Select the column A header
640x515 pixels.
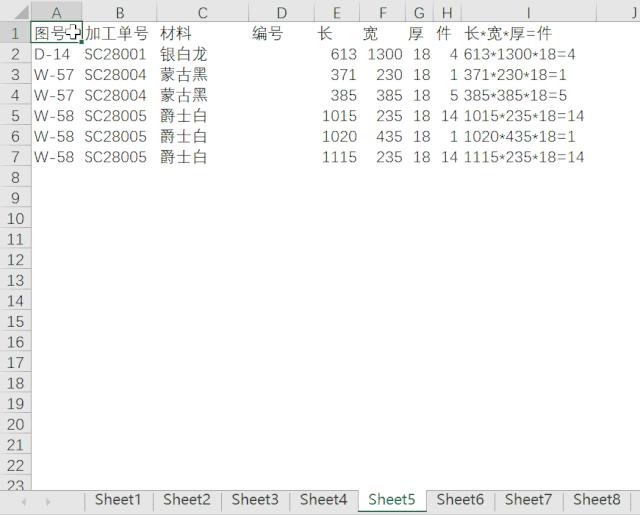click(x=56, y=12)
